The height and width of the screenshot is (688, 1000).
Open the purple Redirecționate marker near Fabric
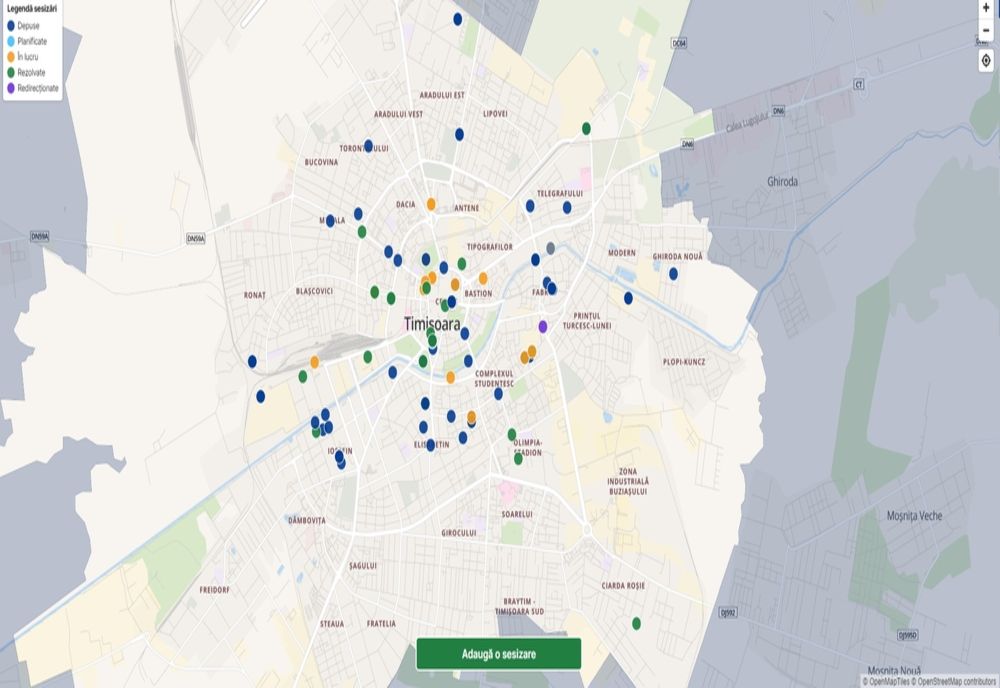(543, 327)
